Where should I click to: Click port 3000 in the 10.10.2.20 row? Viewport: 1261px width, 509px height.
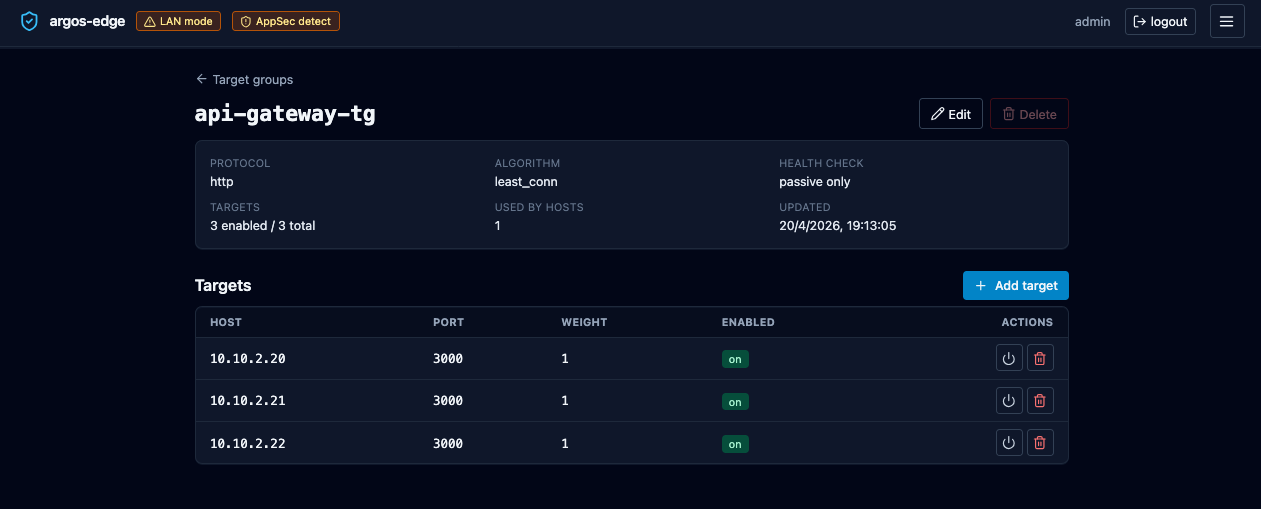click(448, 358)
